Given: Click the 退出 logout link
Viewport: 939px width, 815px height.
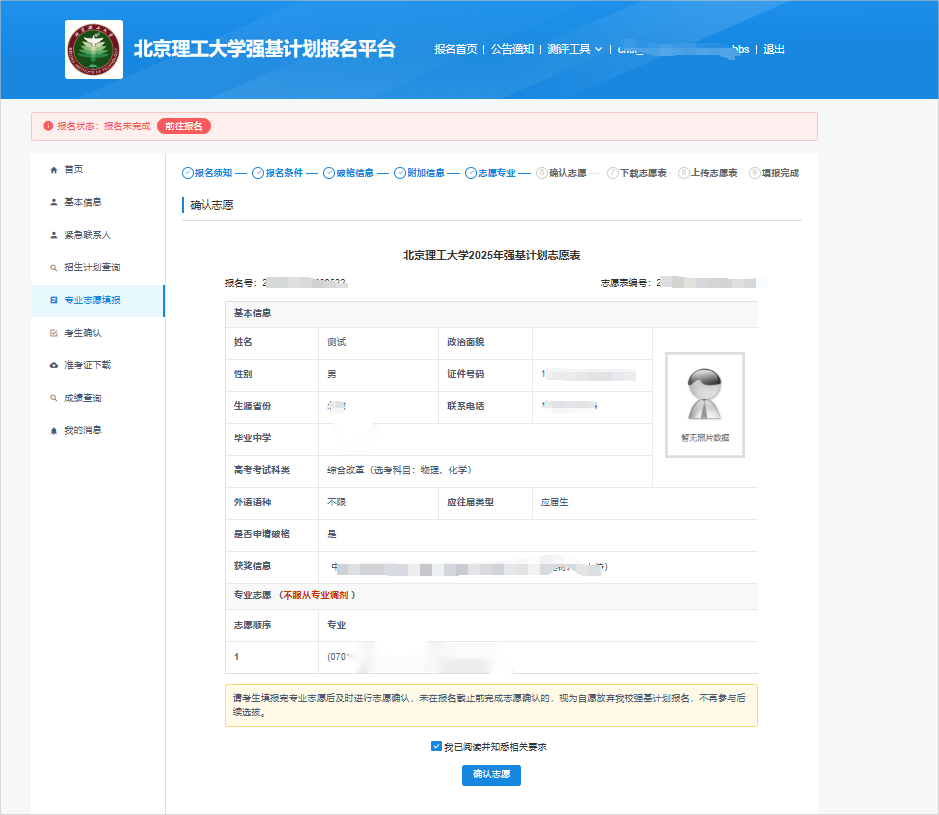Looking at the screenshot, I should click(x=774, y=49).
